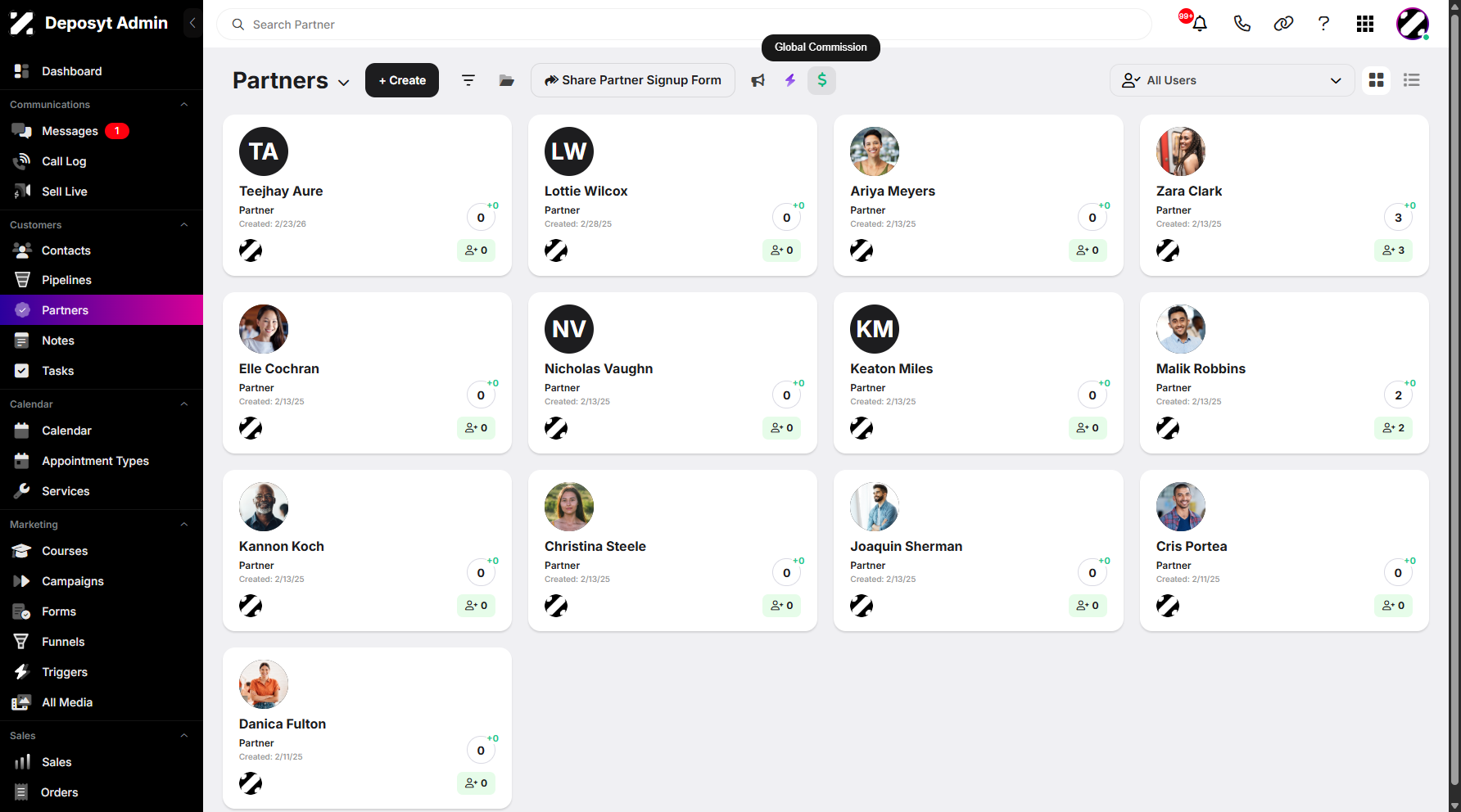
Task: Click the purple lightning bolt icon
Action: [790, 80]
